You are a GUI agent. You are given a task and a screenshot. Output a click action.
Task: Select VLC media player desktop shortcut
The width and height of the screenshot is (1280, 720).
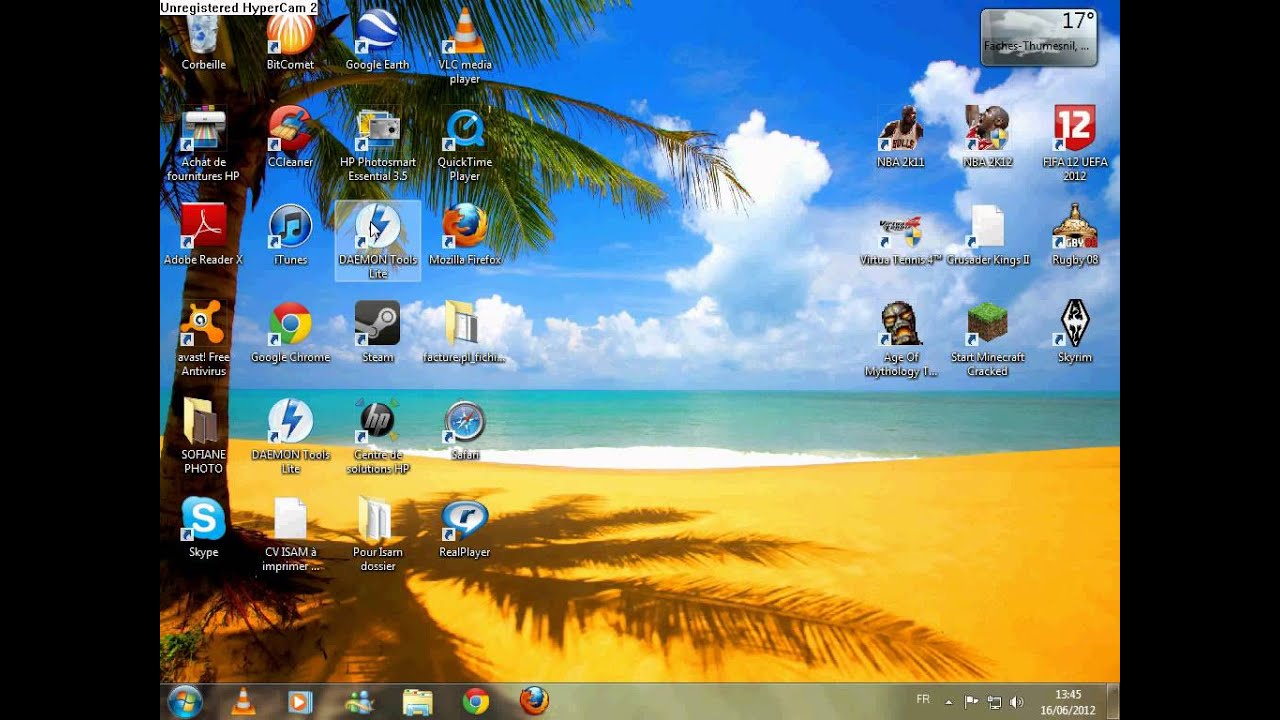tap(465, 45)
